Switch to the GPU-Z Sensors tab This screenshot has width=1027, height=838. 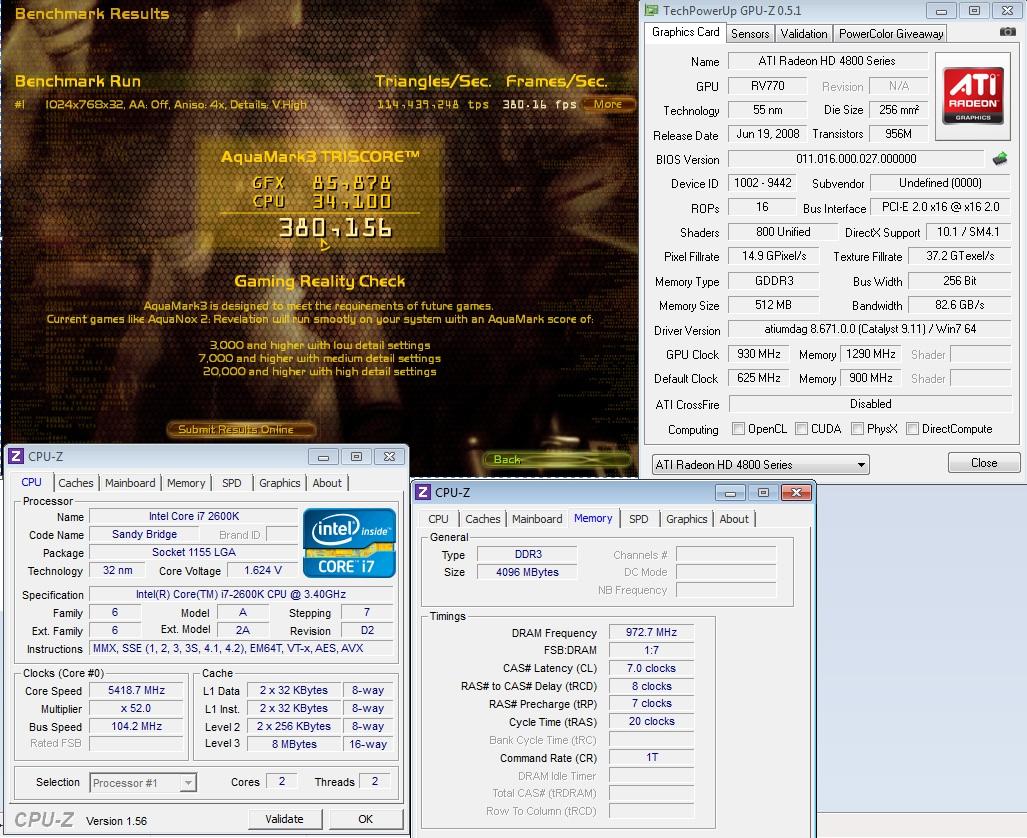pyautogui.click(x=750, y=33)
